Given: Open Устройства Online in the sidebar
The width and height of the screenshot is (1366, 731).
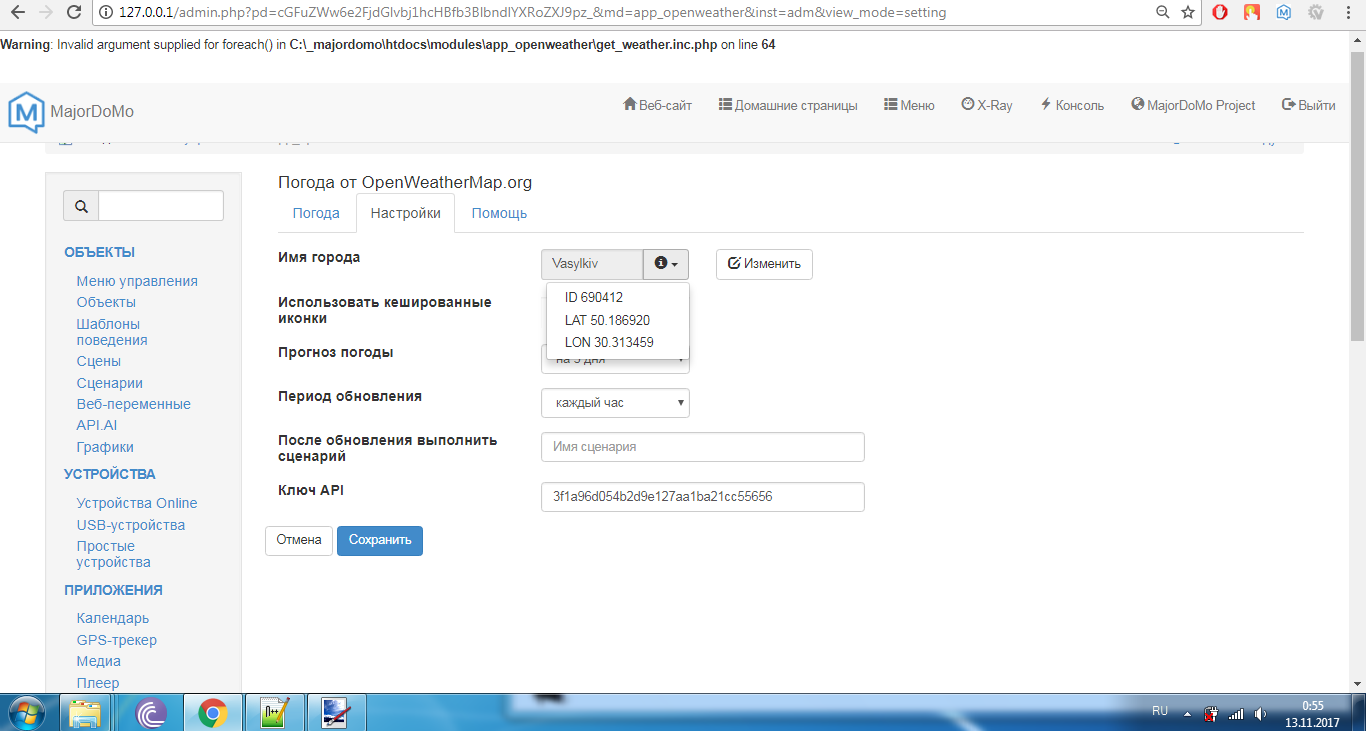Looking at the screenshot, I should pyautogui.click(x=137, y=503).
